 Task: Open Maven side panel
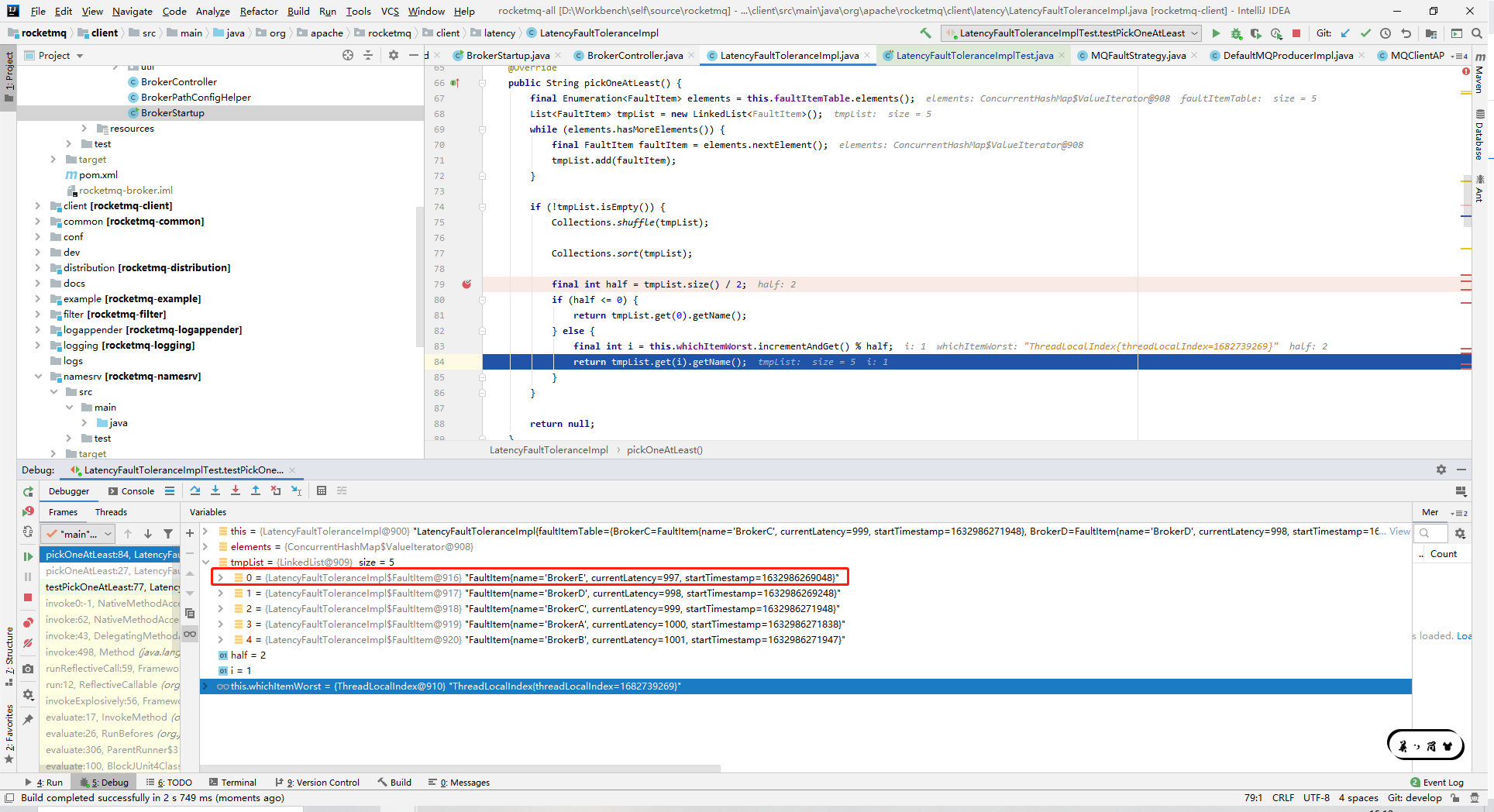click(1479, 74)
